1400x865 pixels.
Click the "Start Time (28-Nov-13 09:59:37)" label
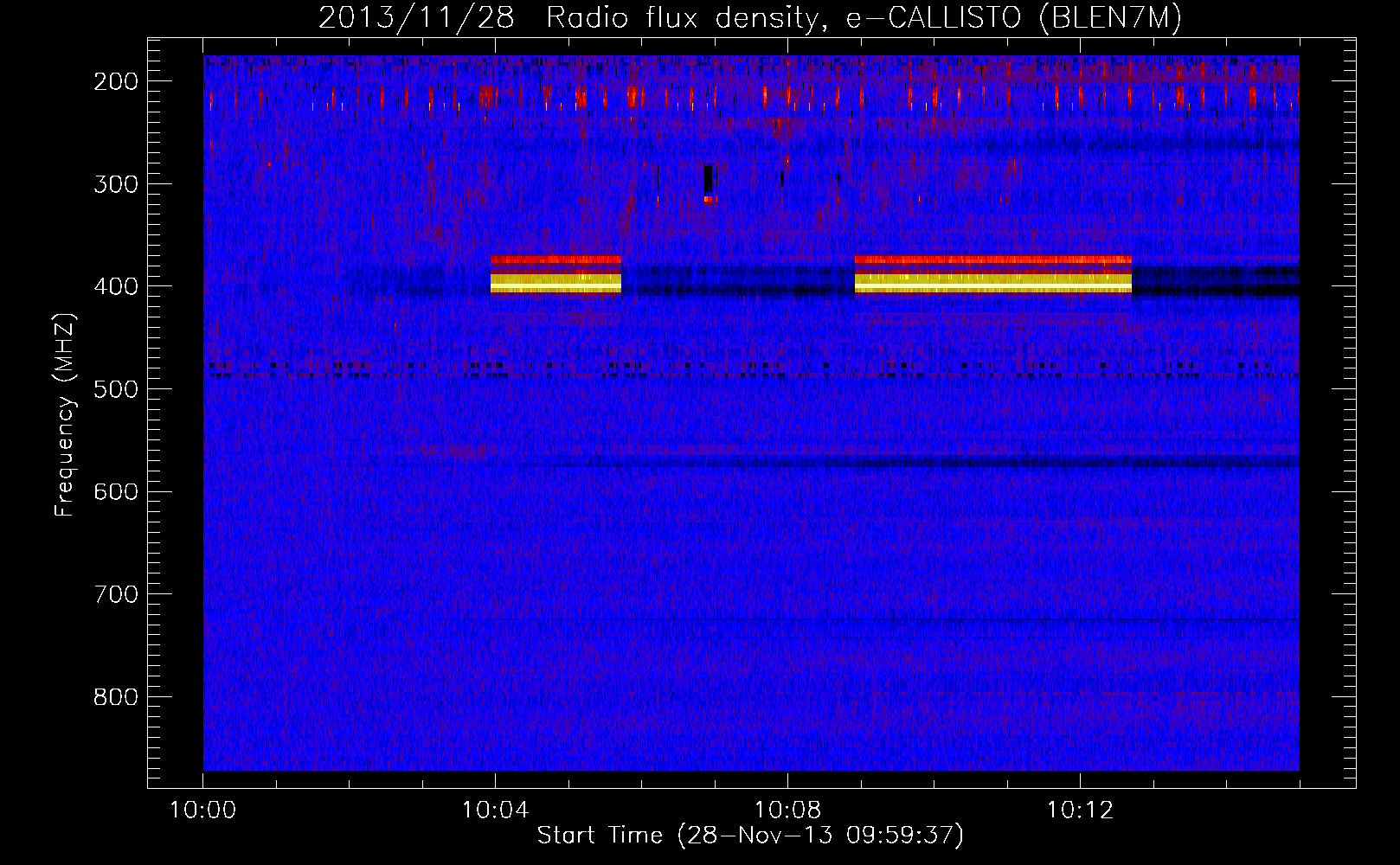(x=750, y=836)
